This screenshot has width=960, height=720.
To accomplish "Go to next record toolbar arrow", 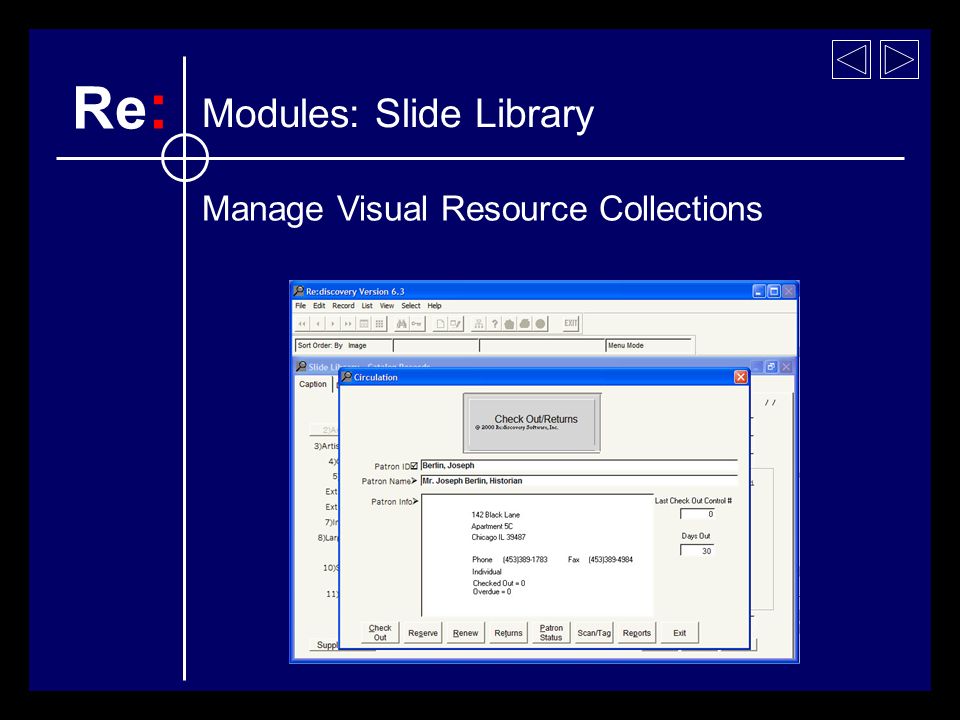I will 333,324.
